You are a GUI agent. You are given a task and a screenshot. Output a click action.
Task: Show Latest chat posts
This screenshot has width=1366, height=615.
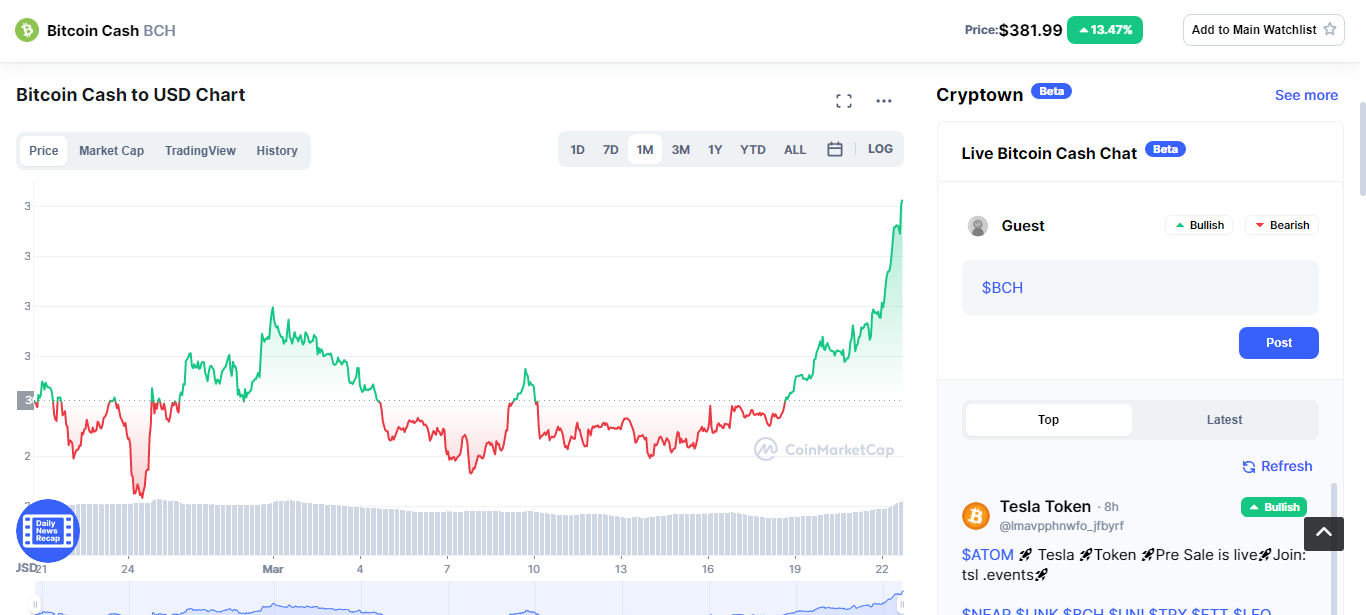point(1225,420)
